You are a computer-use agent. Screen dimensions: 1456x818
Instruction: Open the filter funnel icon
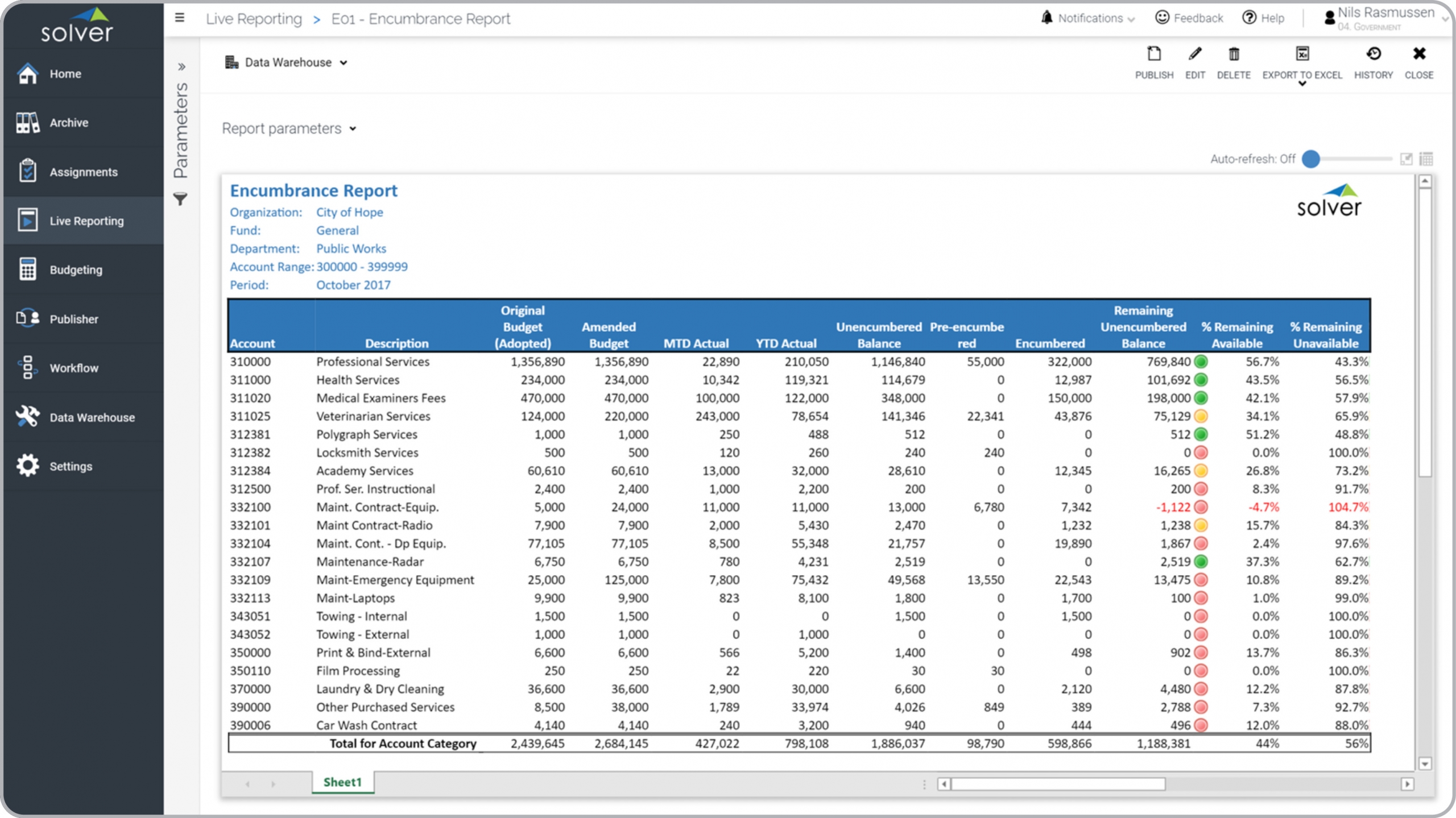pyautogui.click(x=180, y=200)
